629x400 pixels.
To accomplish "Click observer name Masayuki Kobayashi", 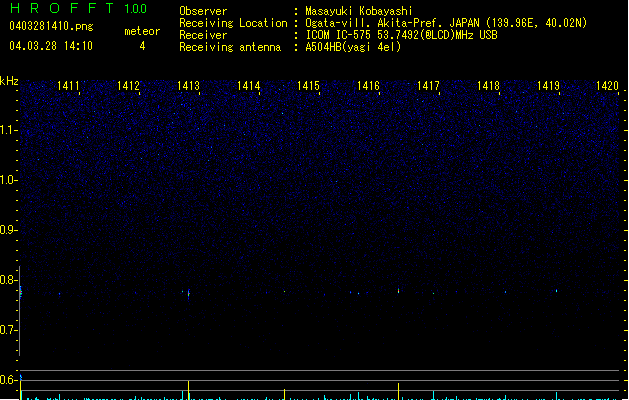I will point(359,11).
